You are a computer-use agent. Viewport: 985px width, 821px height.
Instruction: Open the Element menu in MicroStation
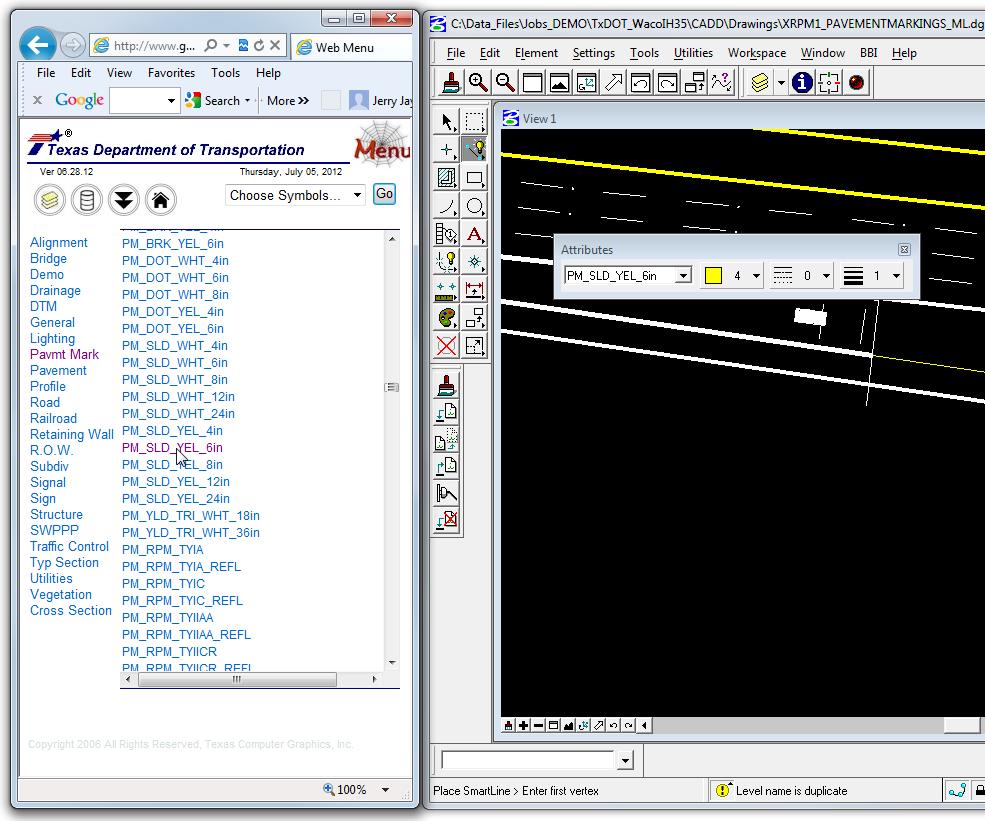click(x=536, y=53)
